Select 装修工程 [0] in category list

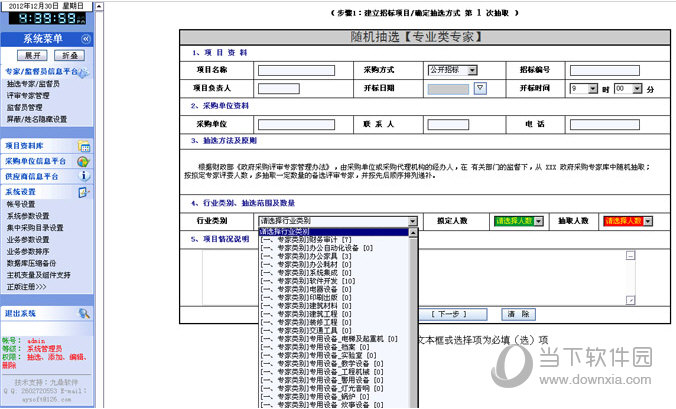[334, 322]
